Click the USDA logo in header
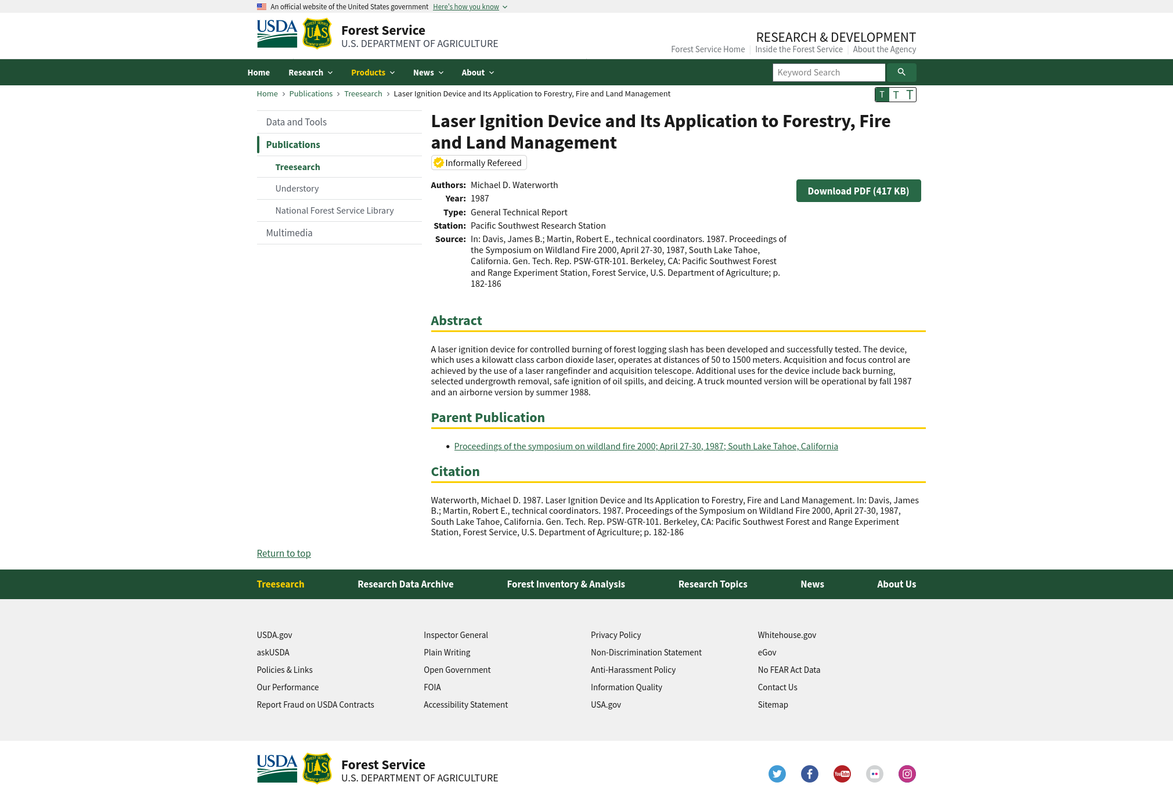The image size is (1173, 800). click(277, 34)
